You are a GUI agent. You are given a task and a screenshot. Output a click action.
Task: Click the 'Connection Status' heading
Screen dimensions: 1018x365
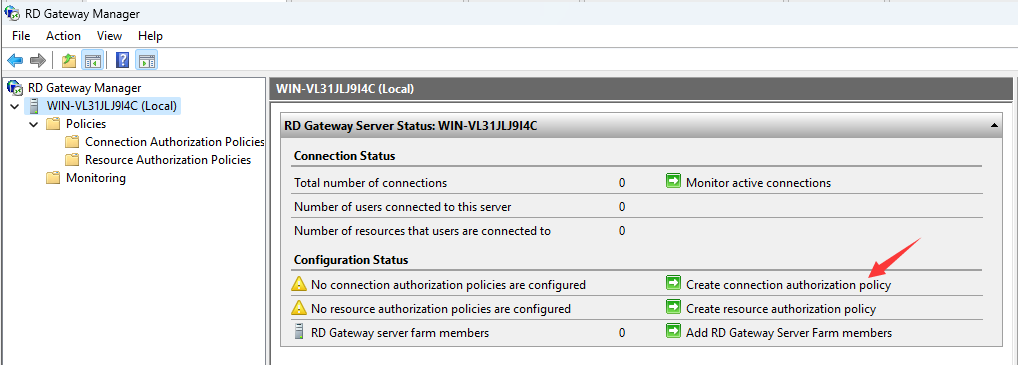[344, 156]
